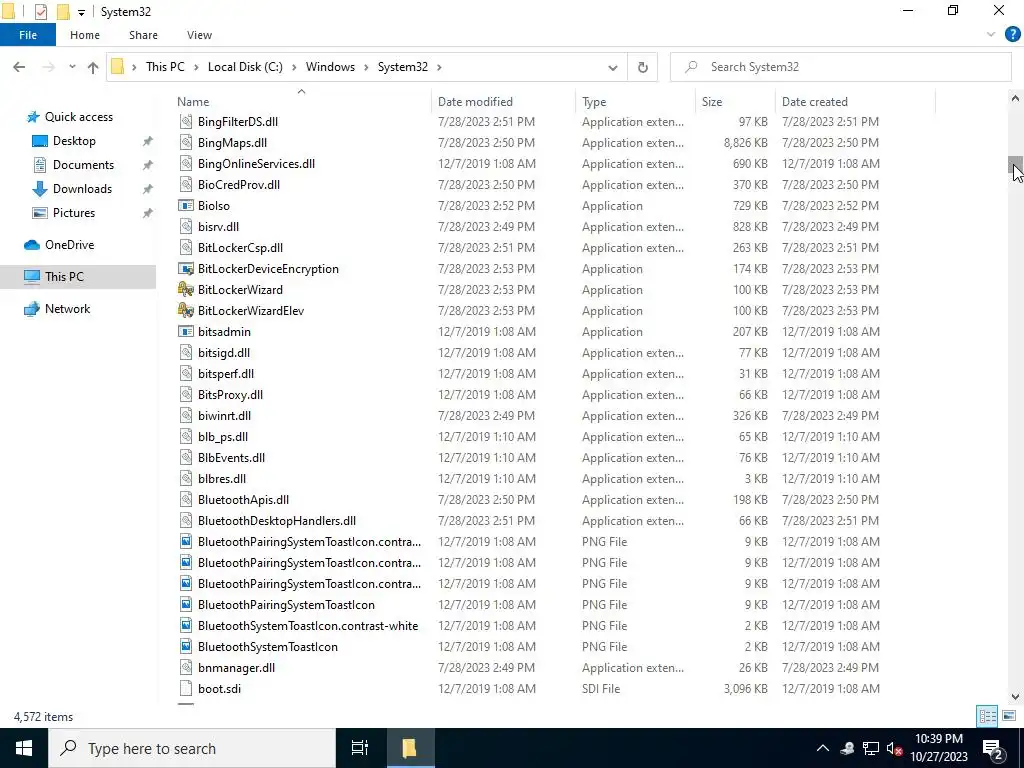Expand the Windows breadcrumb chevron
This screenshot has height=768, width=1024.
(366, 67)
